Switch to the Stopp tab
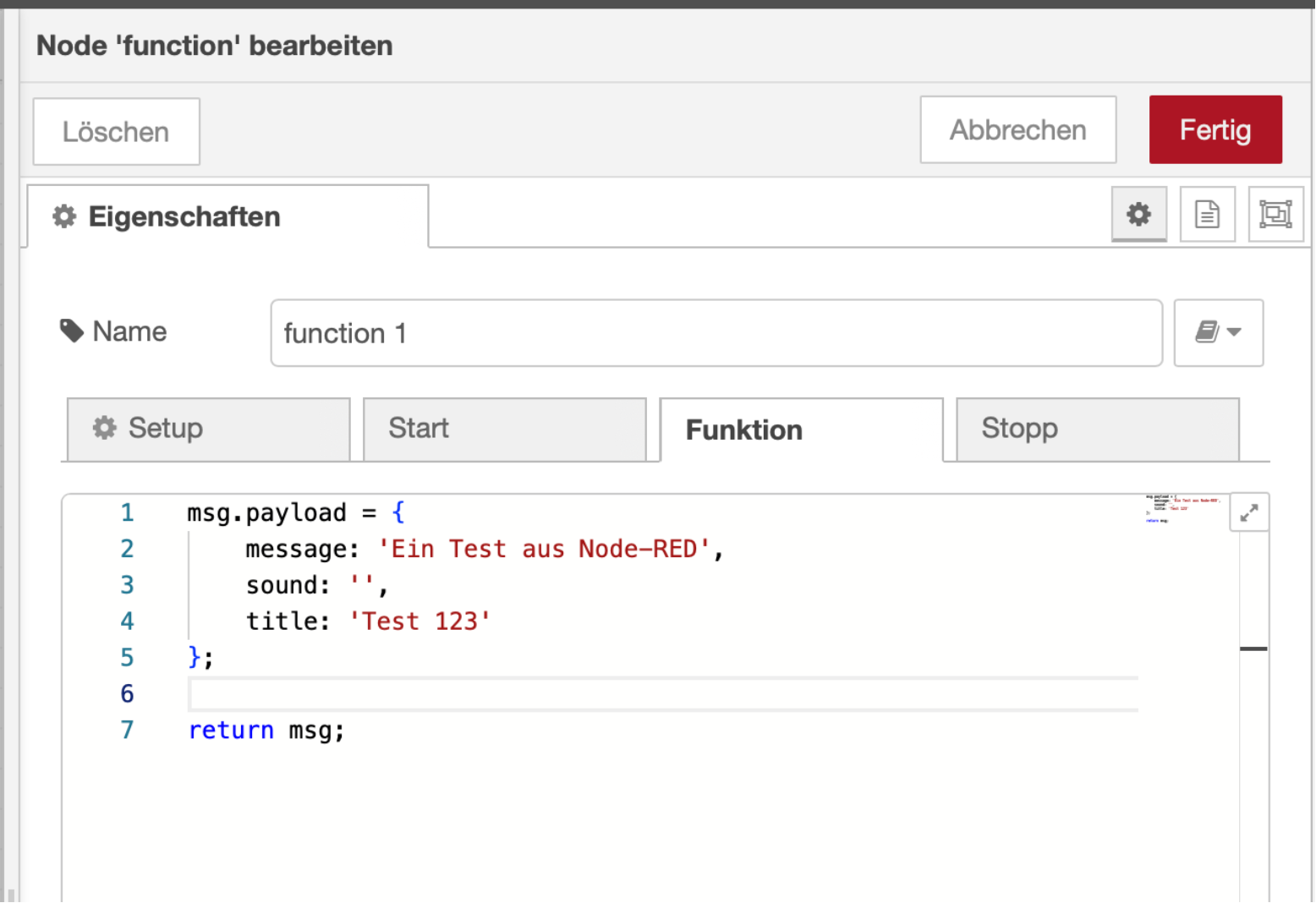1316x903 pixels. (x=1097, y=429)
